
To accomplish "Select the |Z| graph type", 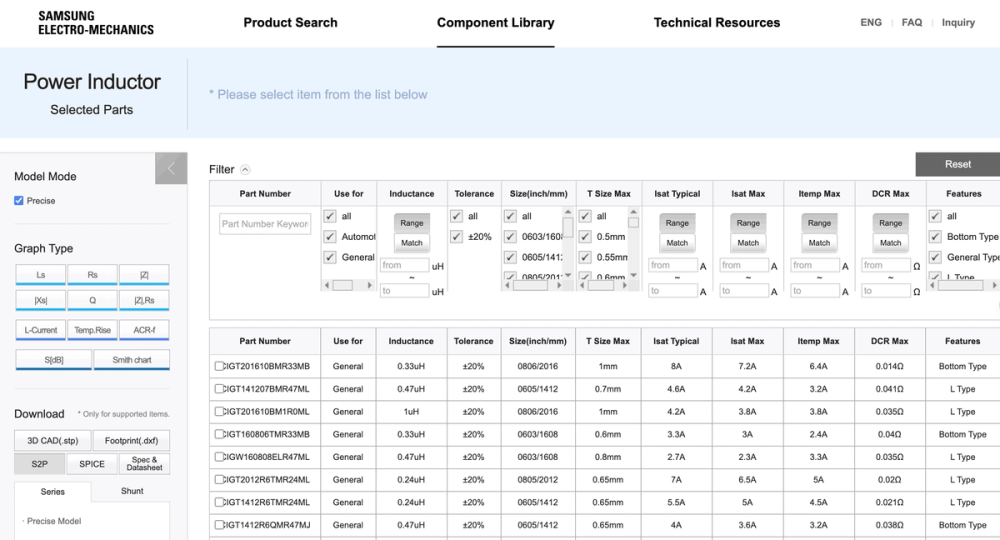I will point(144,275).
